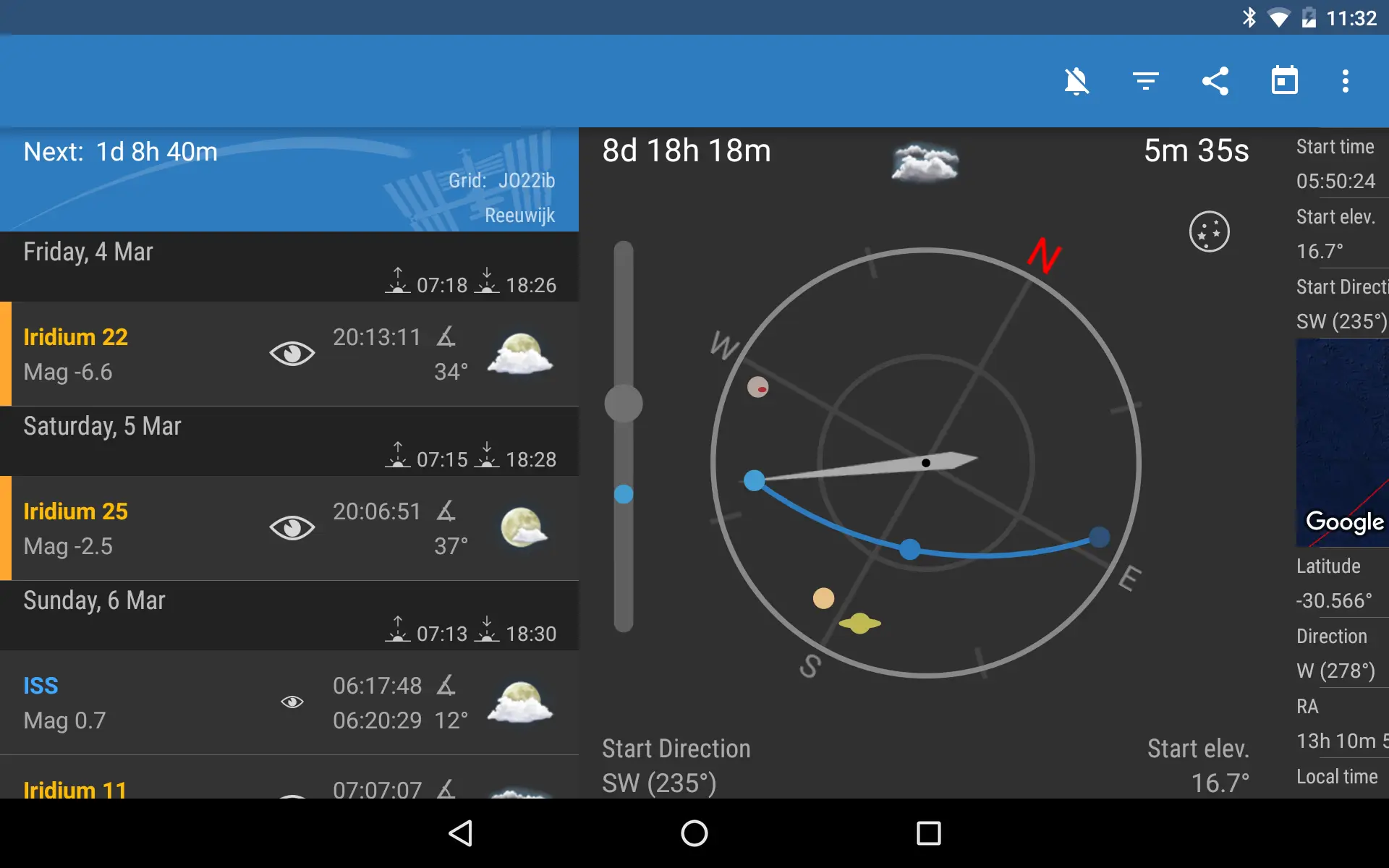1389x868 pixels.
Task: Toggle visibility for Iridium 22 pass
Action: point(291,352)
